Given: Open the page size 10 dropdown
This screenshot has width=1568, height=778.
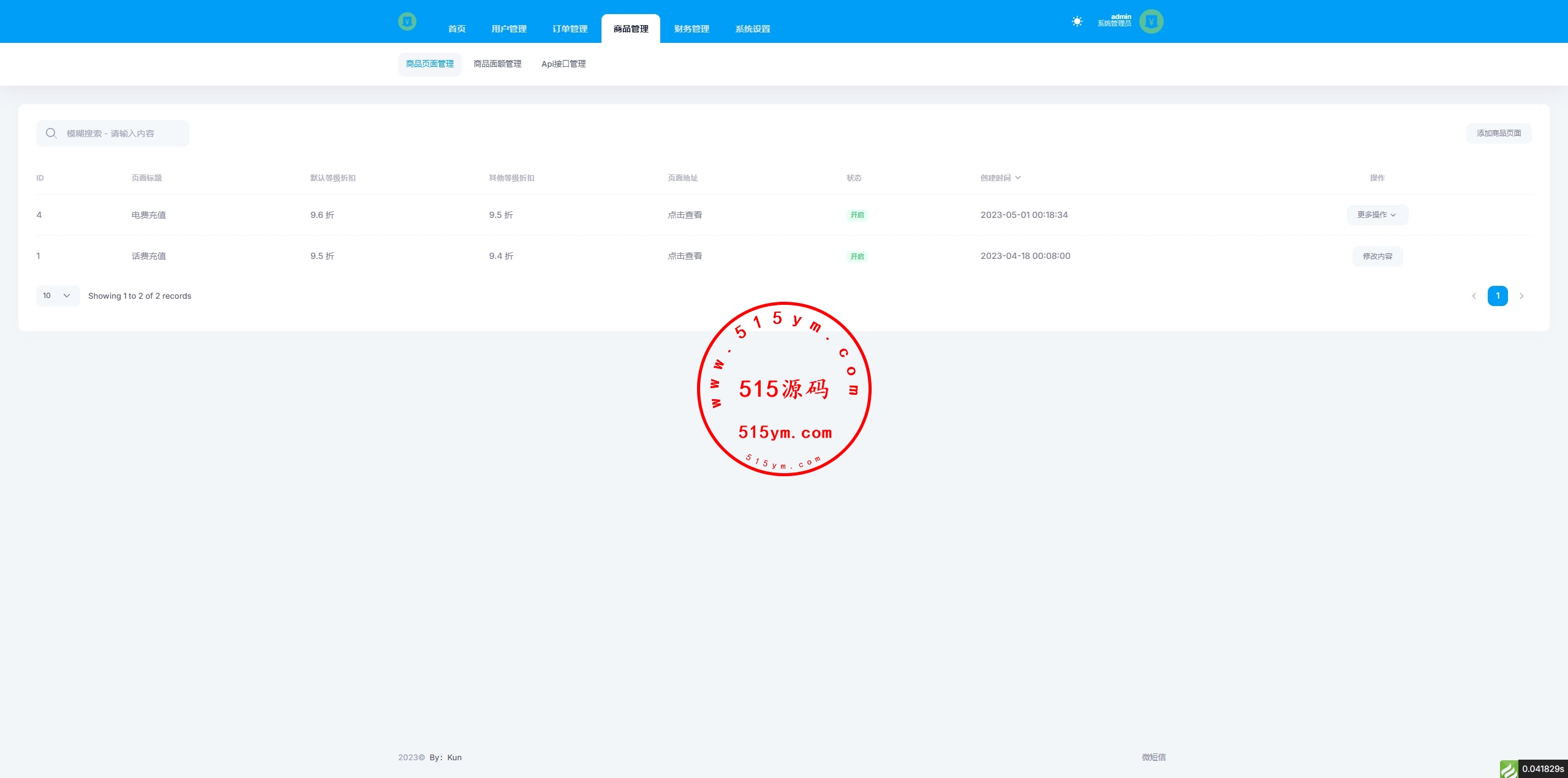Looking at the screenshot, I should tap(58, 296).
